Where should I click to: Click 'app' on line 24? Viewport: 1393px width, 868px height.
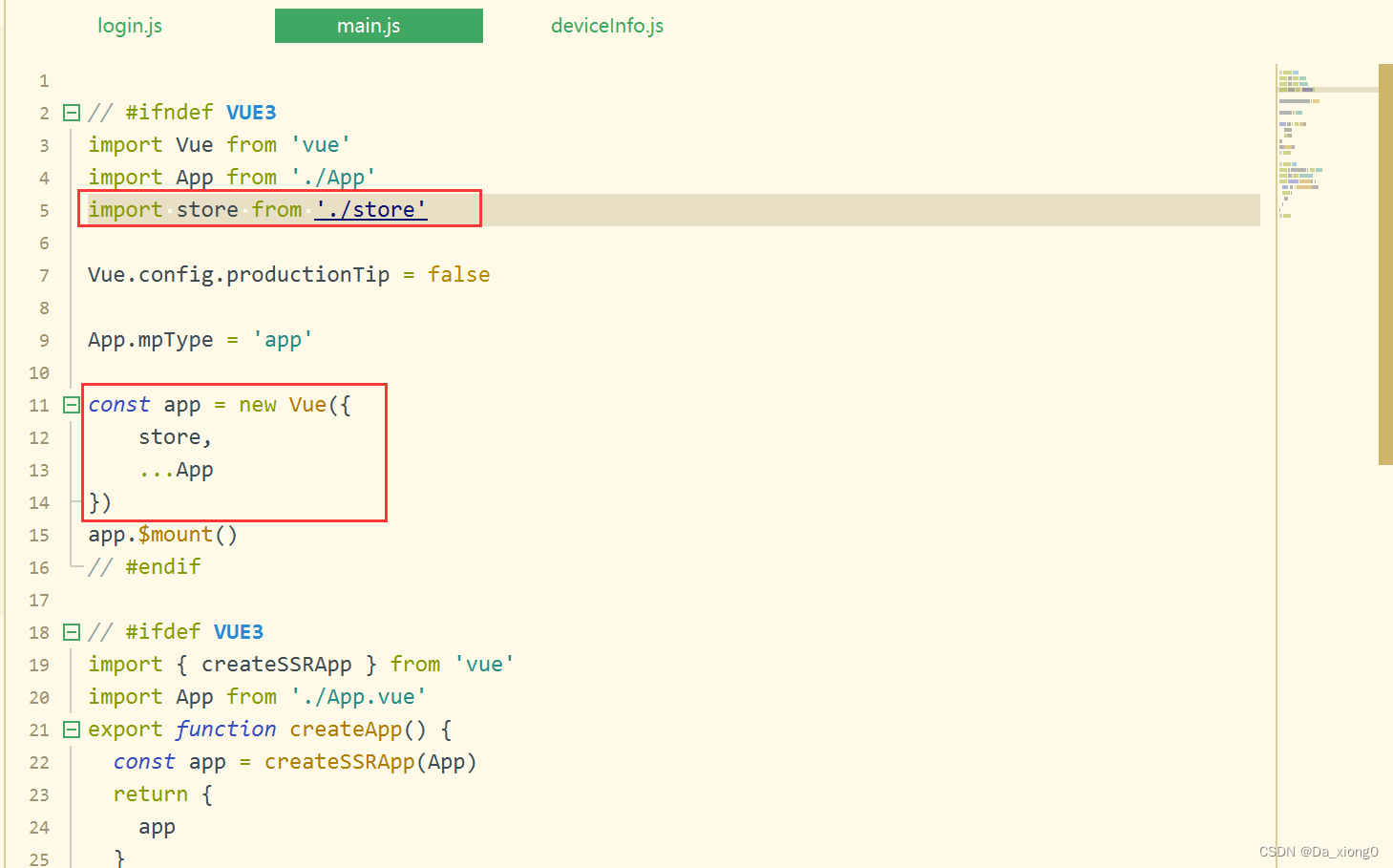click(x=157, y=828)
